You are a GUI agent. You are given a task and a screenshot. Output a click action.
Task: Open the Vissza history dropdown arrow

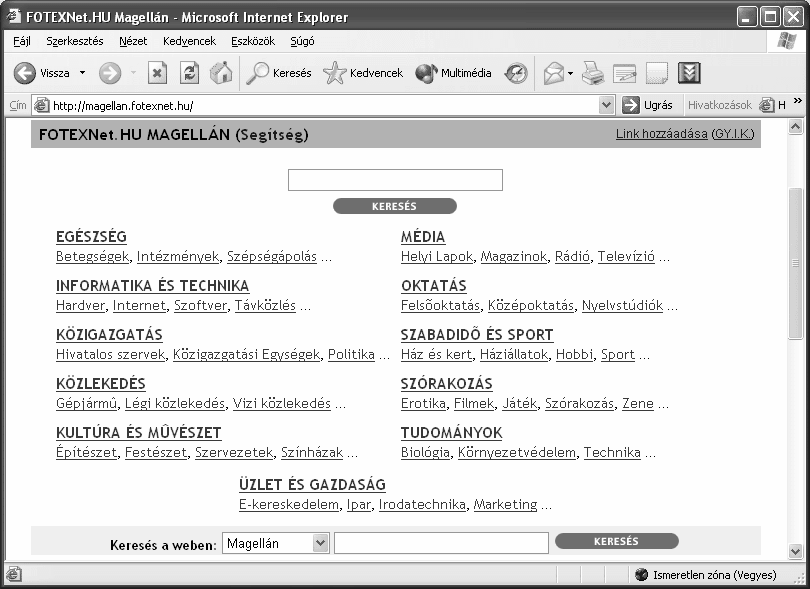(x=82, y=73)
